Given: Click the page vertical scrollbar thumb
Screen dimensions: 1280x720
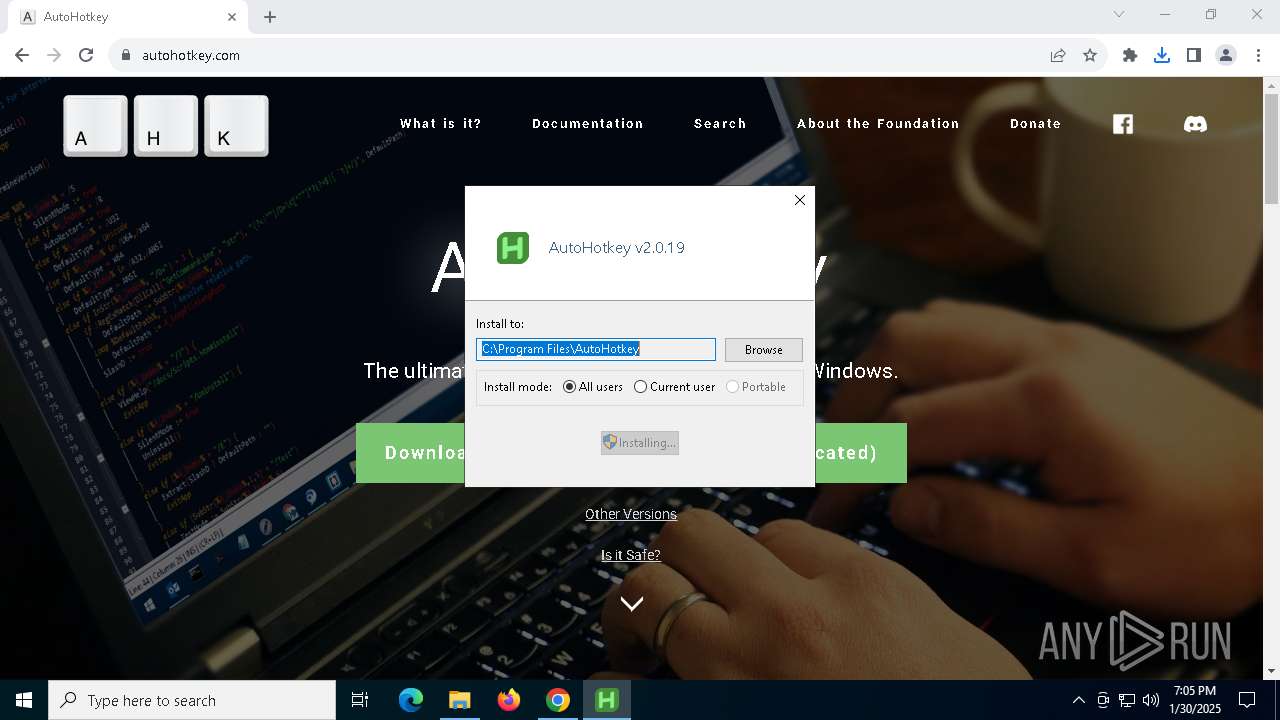Looking at the screenshot, I should point(1271,149).
